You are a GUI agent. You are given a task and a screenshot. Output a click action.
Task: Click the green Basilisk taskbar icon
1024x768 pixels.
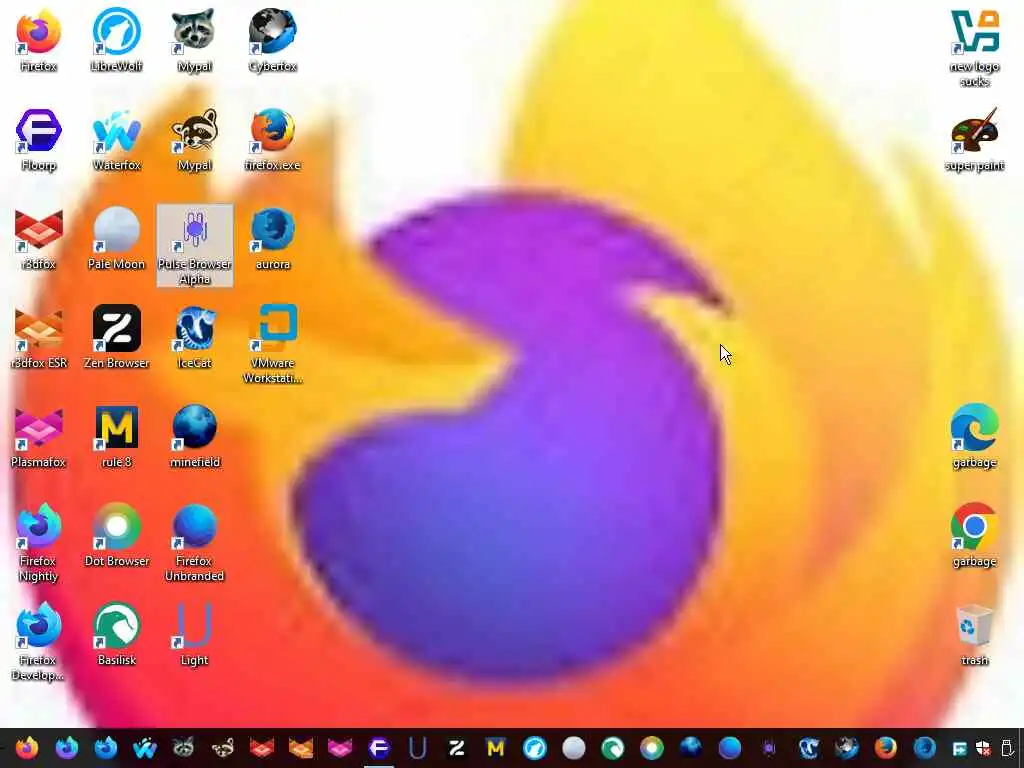coord(613,748)
